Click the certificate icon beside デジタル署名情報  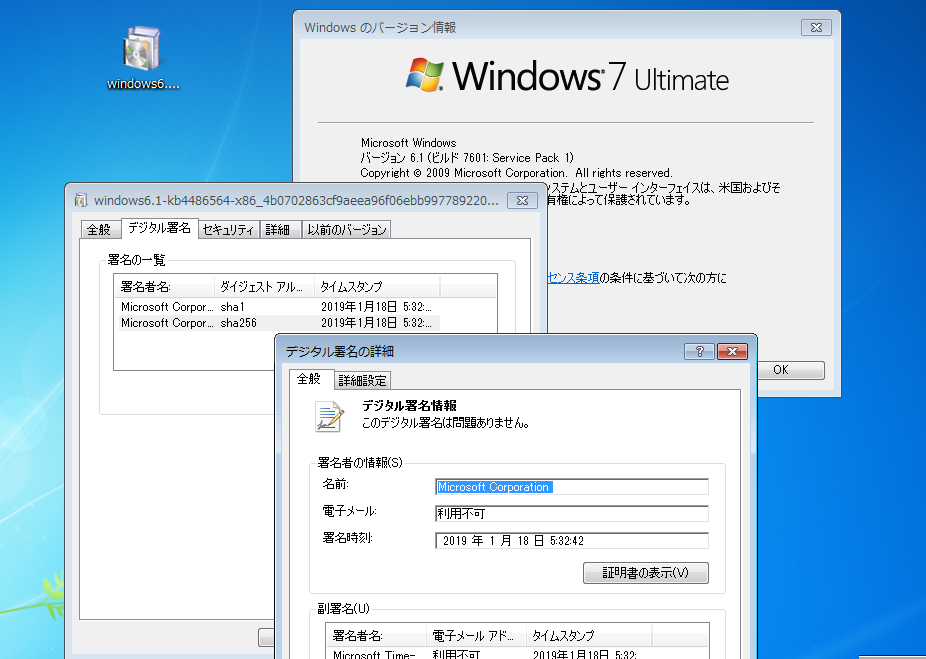coord(329,415)
